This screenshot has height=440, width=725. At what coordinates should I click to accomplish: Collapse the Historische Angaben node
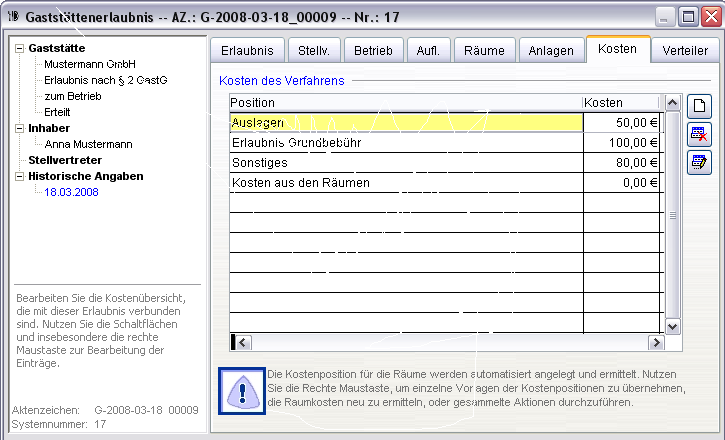coord(19,176)
